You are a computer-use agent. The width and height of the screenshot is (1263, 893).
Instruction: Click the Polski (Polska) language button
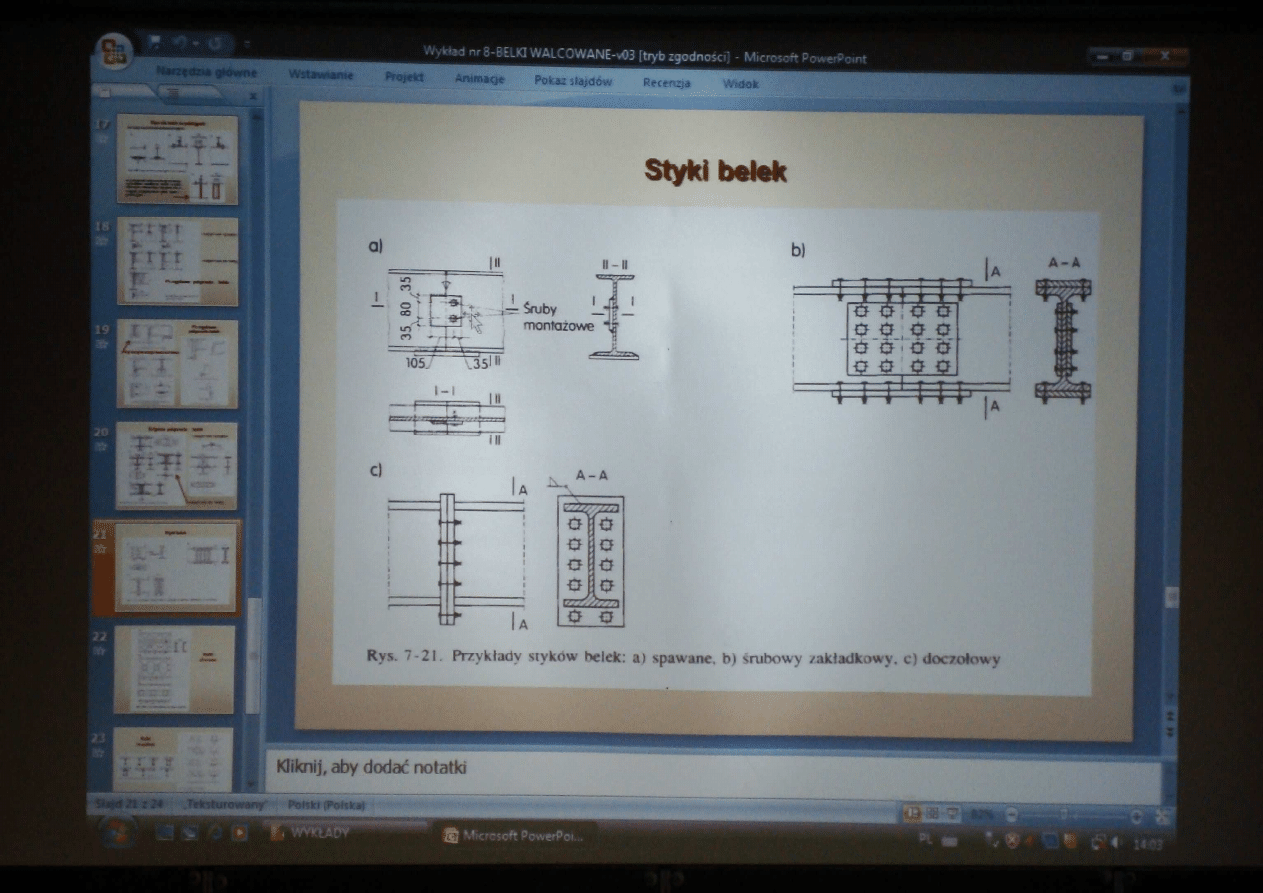(326, 805)
